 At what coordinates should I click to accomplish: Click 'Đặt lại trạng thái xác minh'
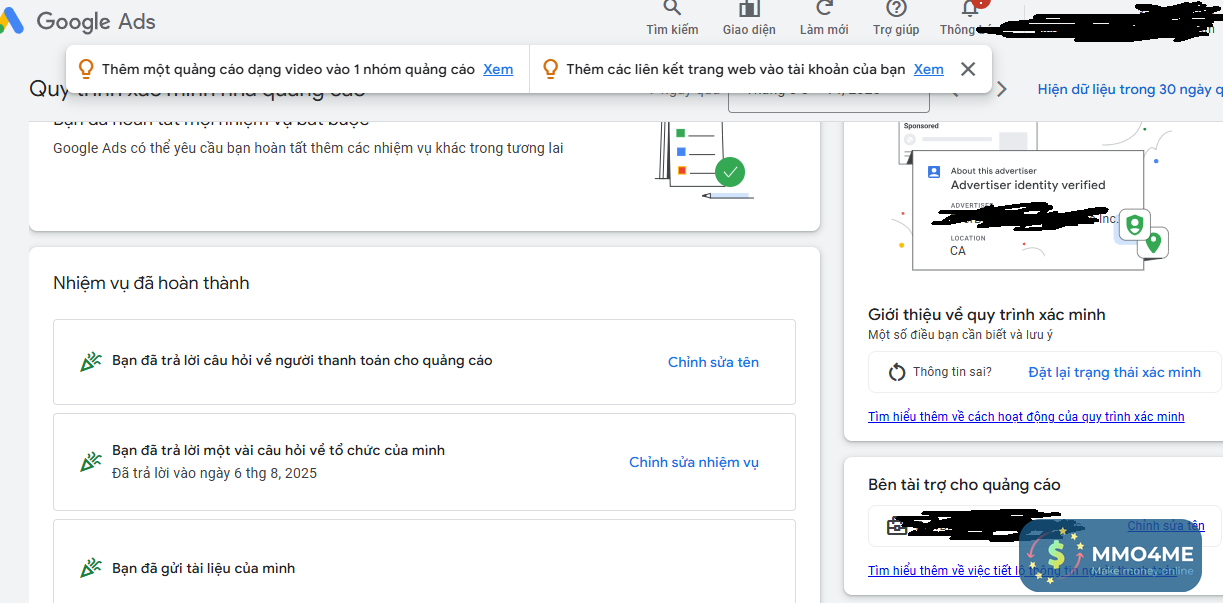[1114, 372]
